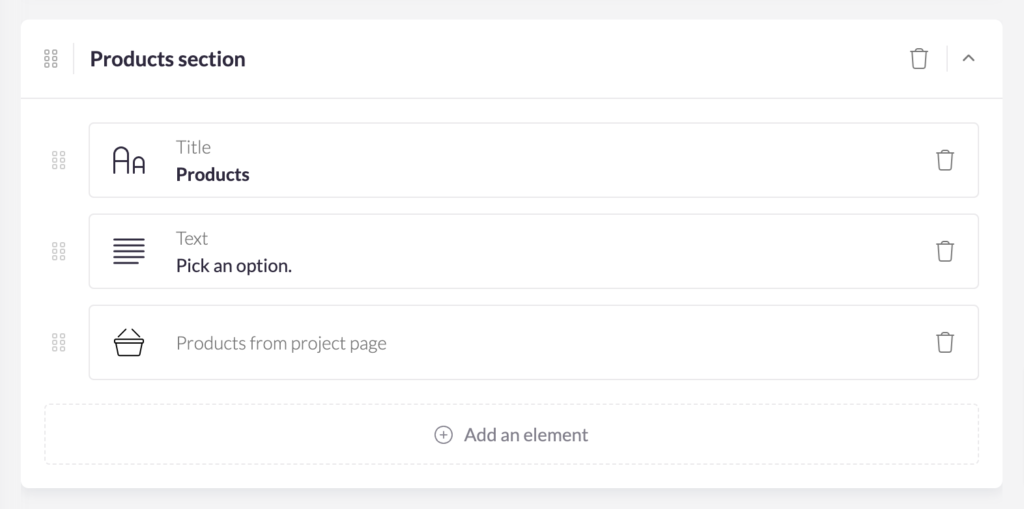
Task: Click the Title typography icon
Action: coord(129,160)
